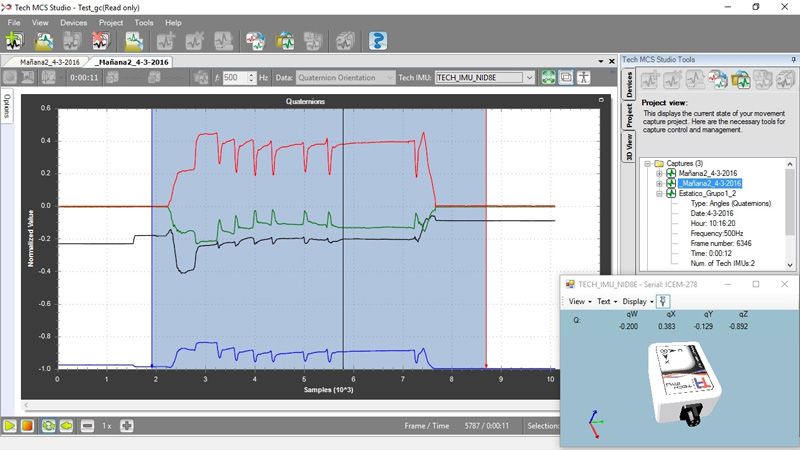This screenshot has width=800, height=450.
Task: Select _Mañana2_4-3-2016 in the Captures tree
Action: point(709,184)
